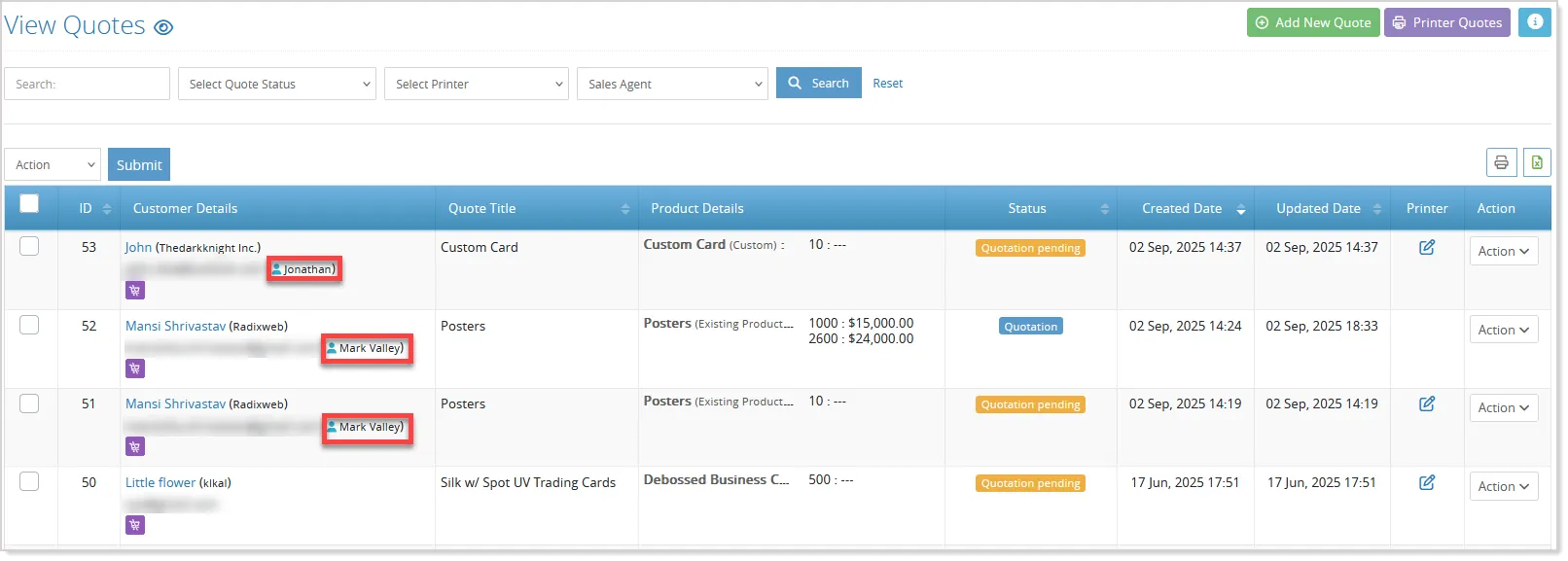Open the Little flower customer link
Image resolution: width=1568 pixels, height=561 pixels.
(x=160, y=482)
